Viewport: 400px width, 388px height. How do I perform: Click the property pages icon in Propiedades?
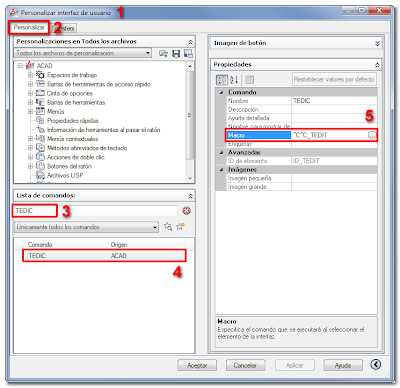point(249,80)
